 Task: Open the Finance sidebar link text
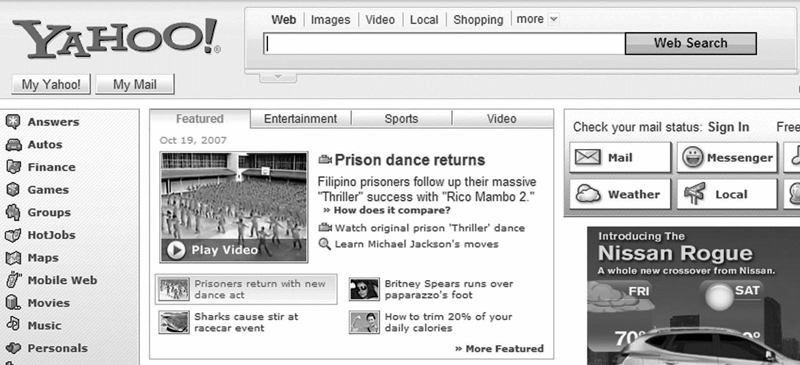pyautogui.click(x=52, y=167)
